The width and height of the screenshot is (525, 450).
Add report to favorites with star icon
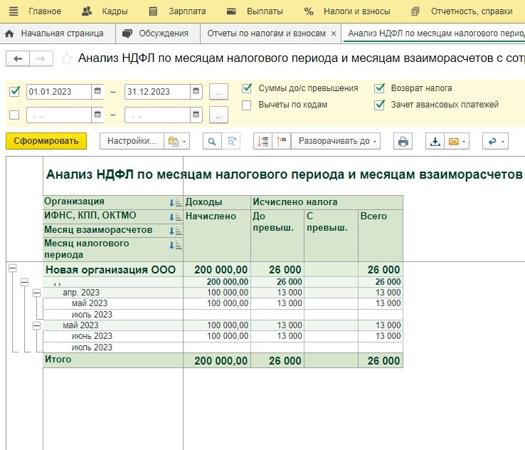(x=67, y=59)
